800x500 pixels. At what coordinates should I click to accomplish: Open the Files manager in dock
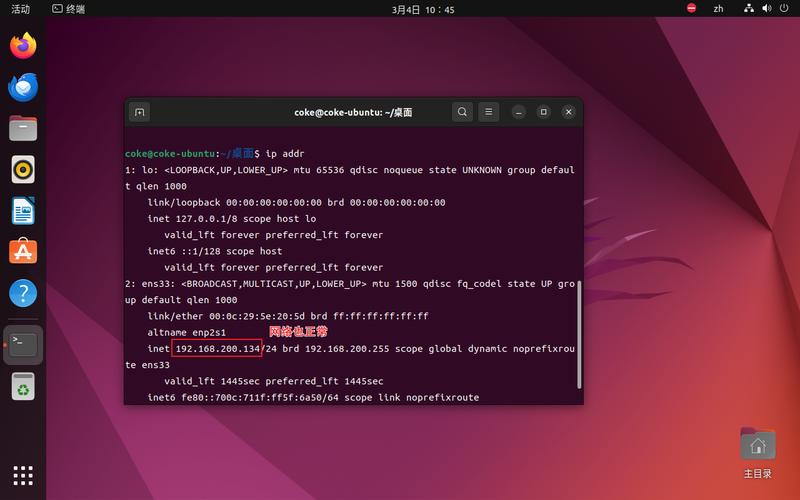[x=23, y=128]
